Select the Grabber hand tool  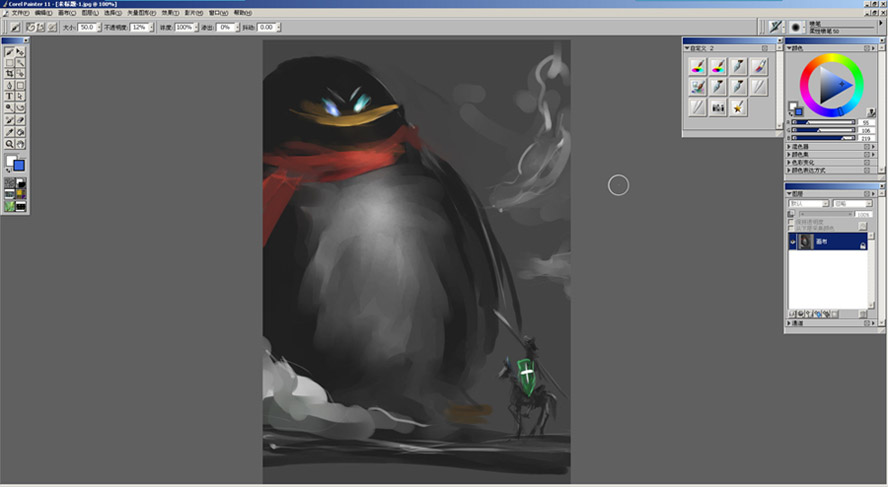(20, 144)
